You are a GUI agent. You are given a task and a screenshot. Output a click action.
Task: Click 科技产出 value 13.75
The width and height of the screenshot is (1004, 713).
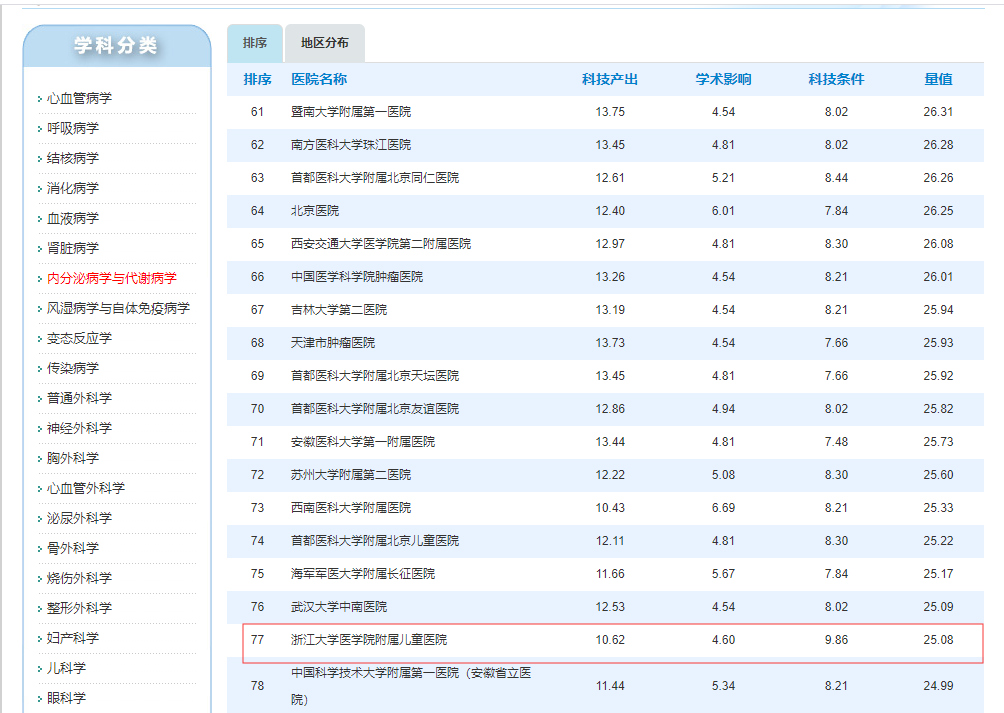pyautogui.click(x=610, y=112)
